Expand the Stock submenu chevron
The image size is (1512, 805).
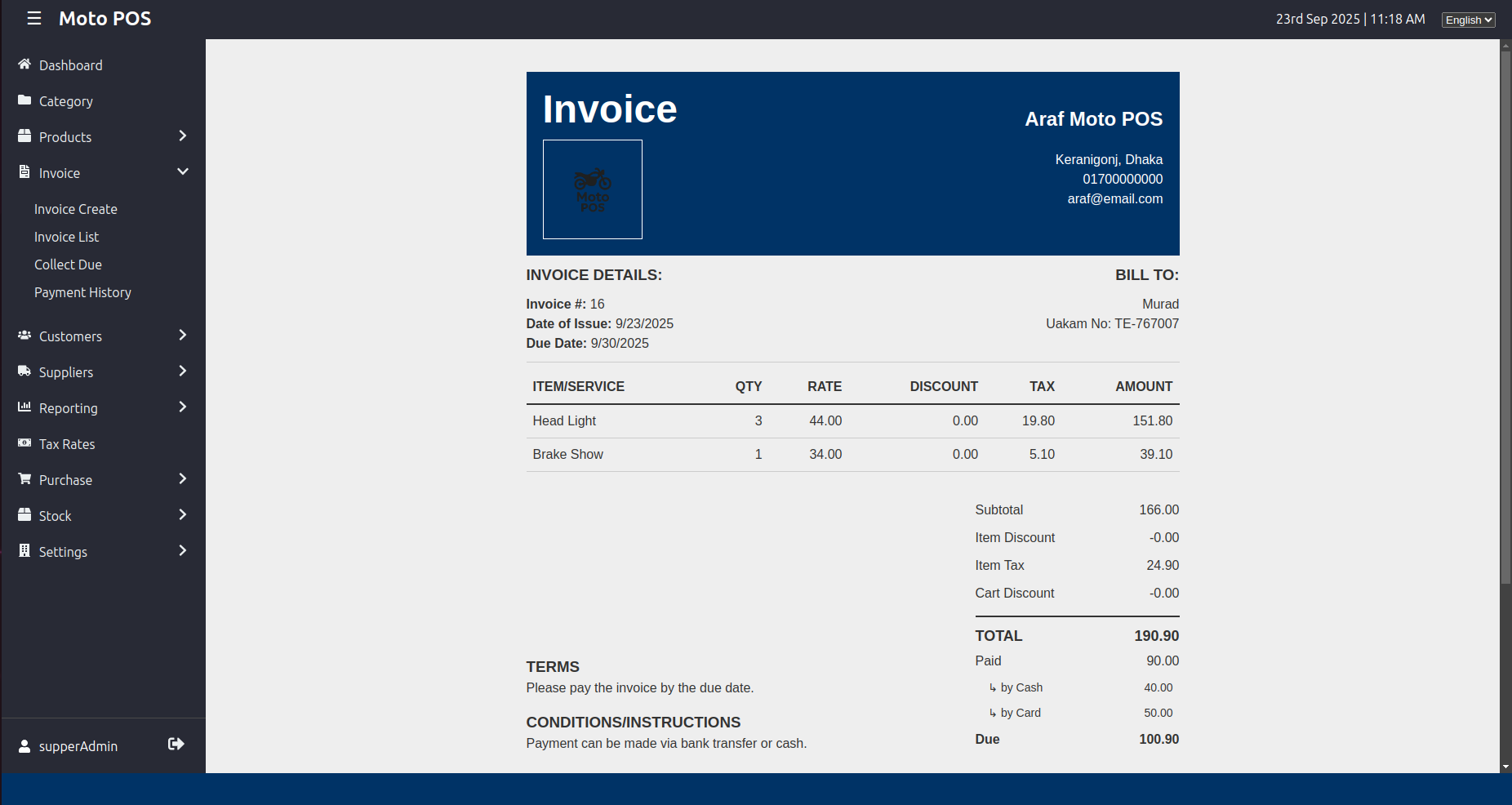pos(183,514)
